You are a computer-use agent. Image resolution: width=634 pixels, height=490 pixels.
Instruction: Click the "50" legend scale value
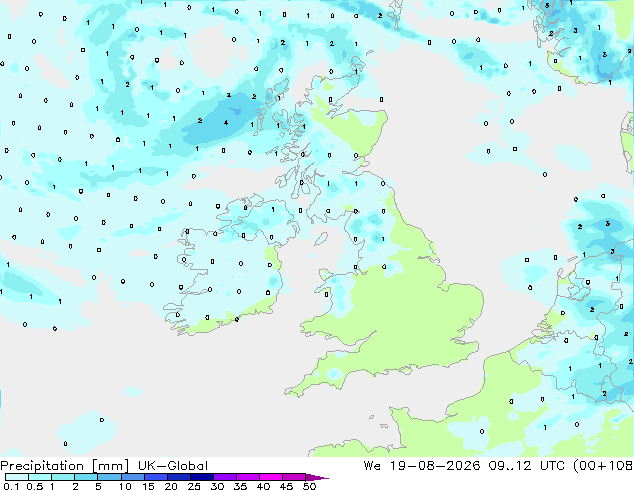[x=309, y=486]
